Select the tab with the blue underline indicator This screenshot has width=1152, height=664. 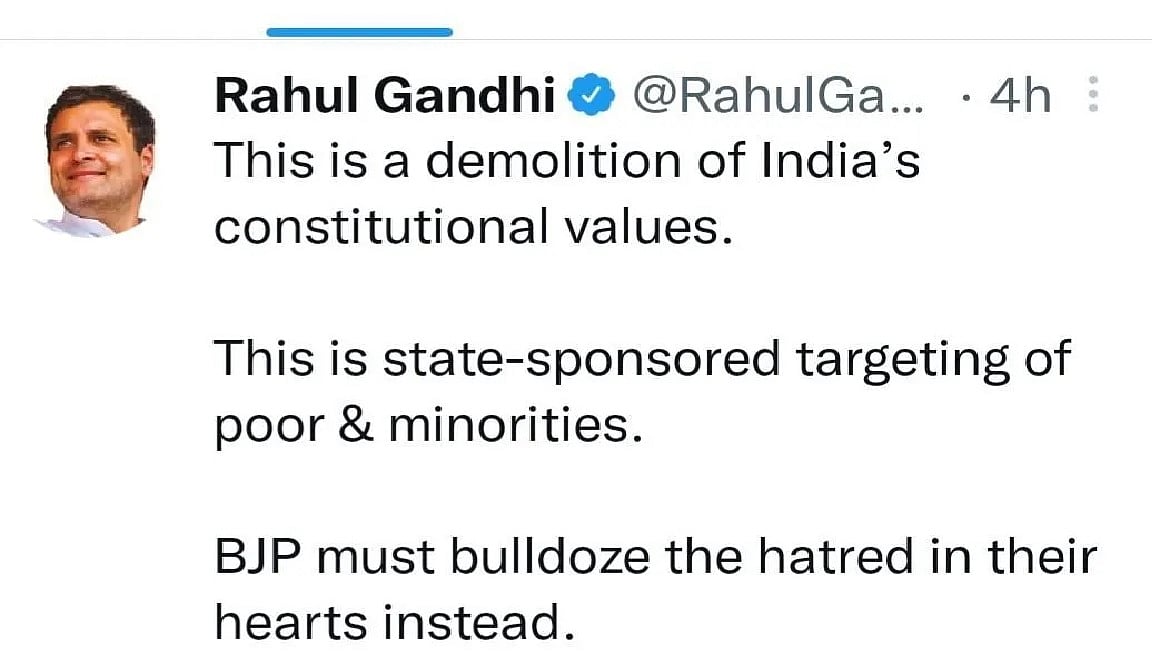pos(359,32)
